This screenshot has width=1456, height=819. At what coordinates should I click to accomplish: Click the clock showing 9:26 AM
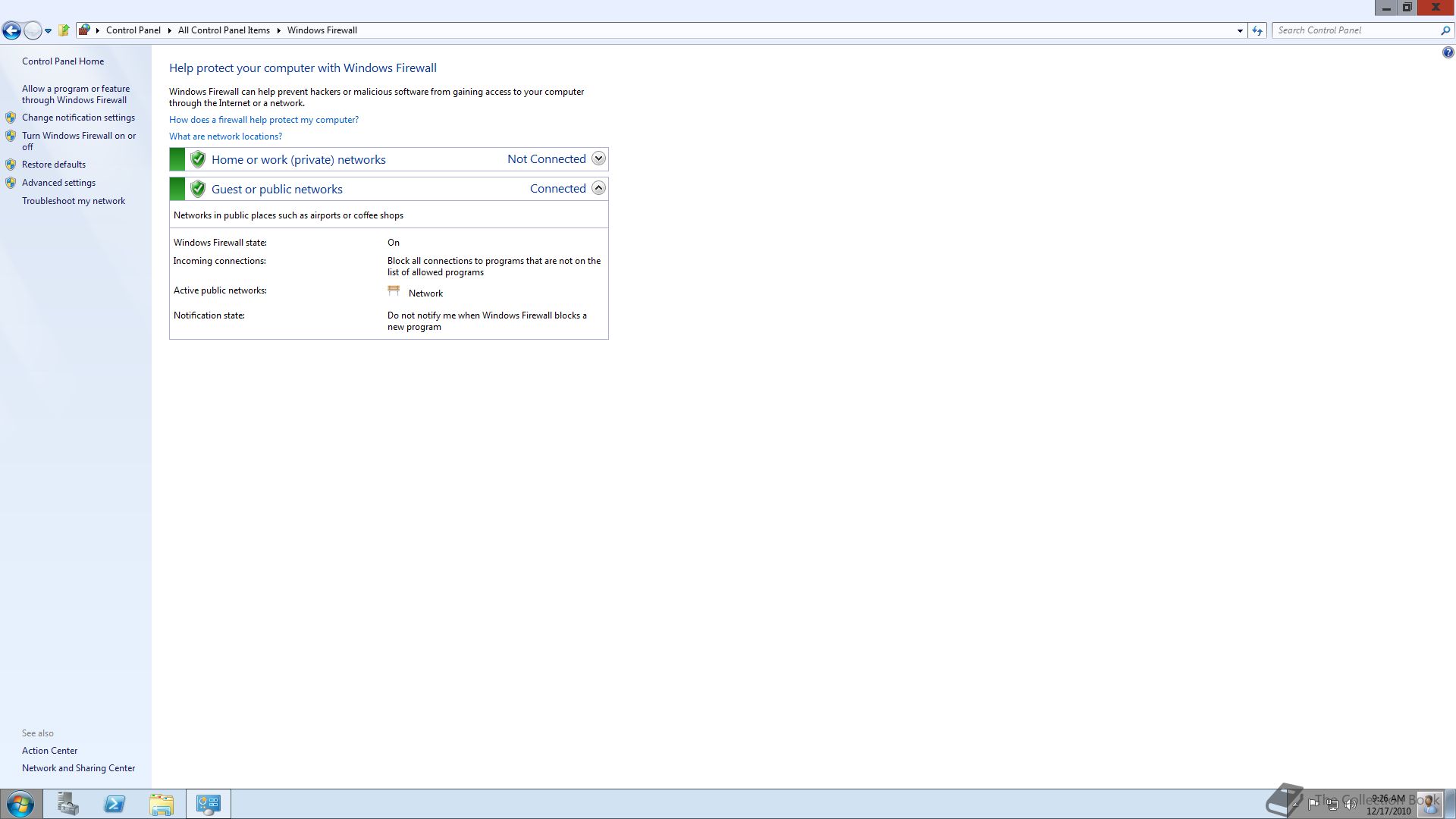(1389, 805)
